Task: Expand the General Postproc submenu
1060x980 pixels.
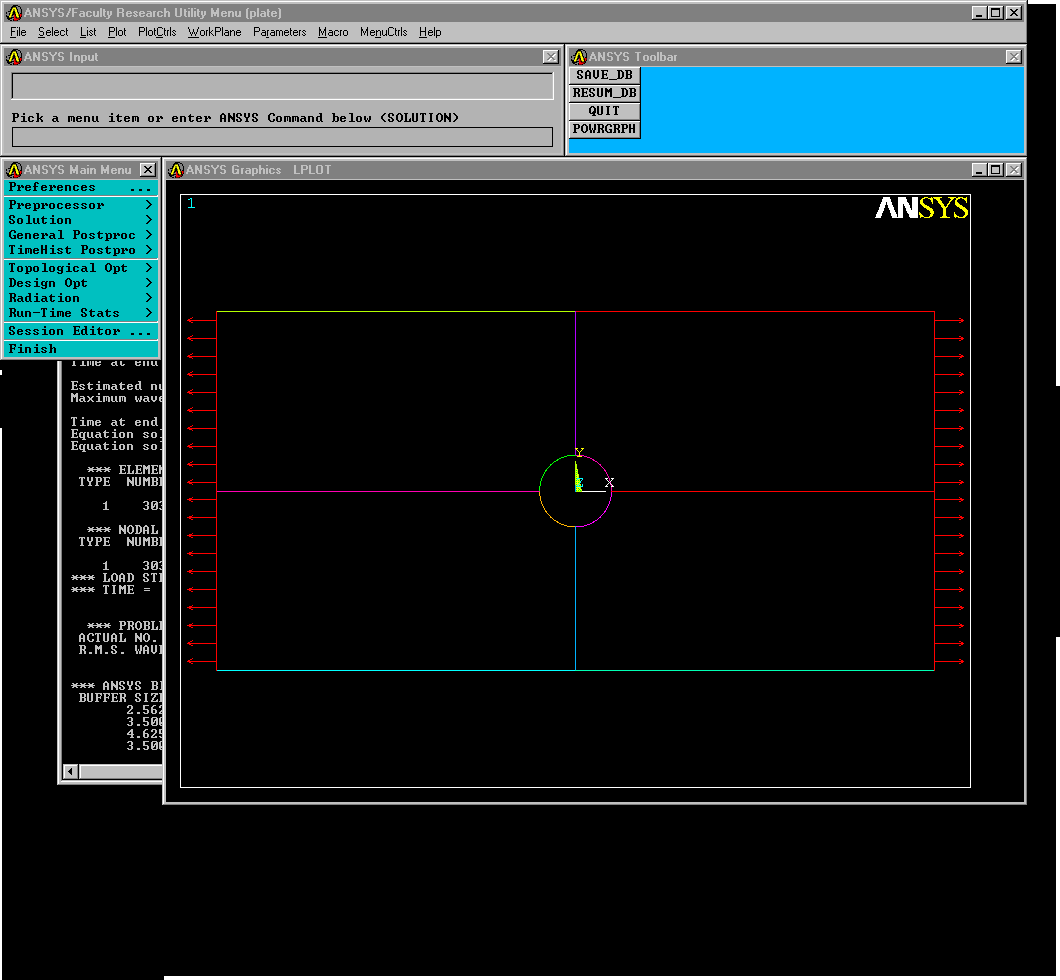Action: pyautogui.click(x=80, y=235)
